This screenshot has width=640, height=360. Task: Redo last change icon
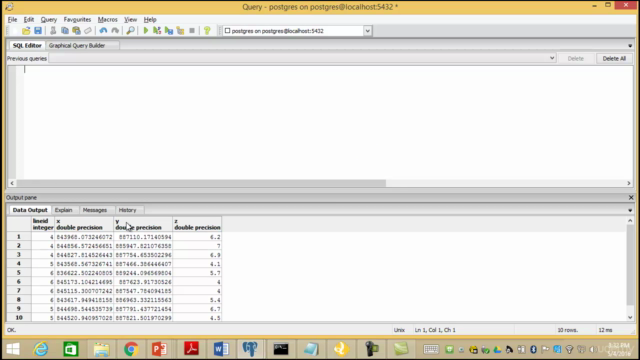pos(115,31)
